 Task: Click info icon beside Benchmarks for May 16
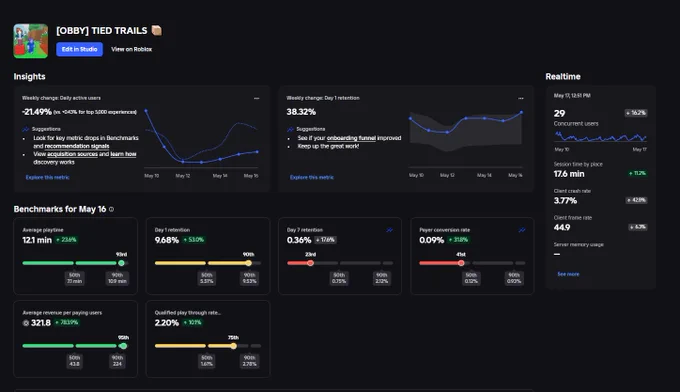(111, 209)
